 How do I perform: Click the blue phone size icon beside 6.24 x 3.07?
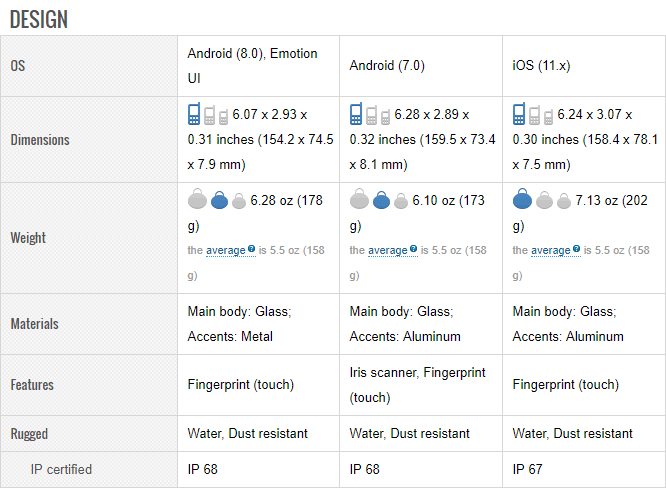click(520, 114)
